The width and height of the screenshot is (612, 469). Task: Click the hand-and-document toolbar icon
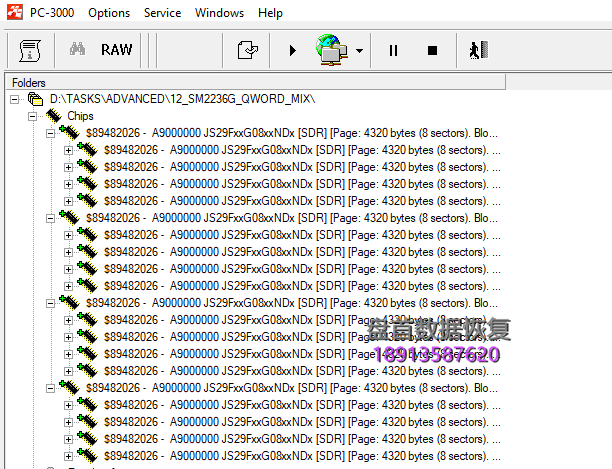click(247, 50)
